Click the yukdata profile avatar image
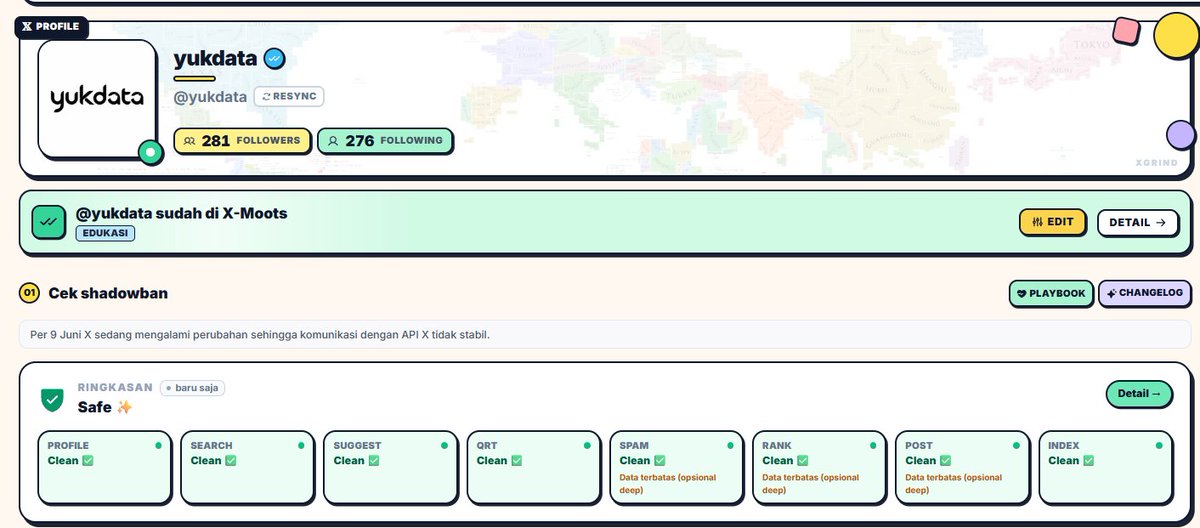The height and width of the screenshot is (528, 1200). (97, 98)
